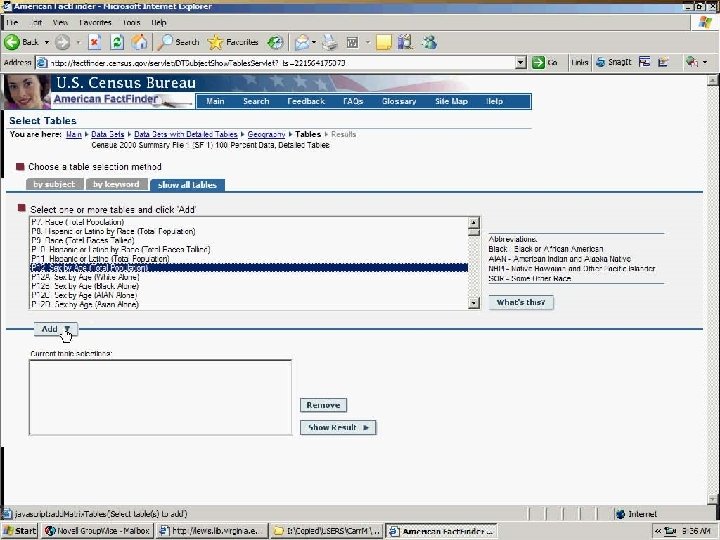The width and height of the screenshot is (720, 540).
Task: Open the View menu
Action: 60,22
